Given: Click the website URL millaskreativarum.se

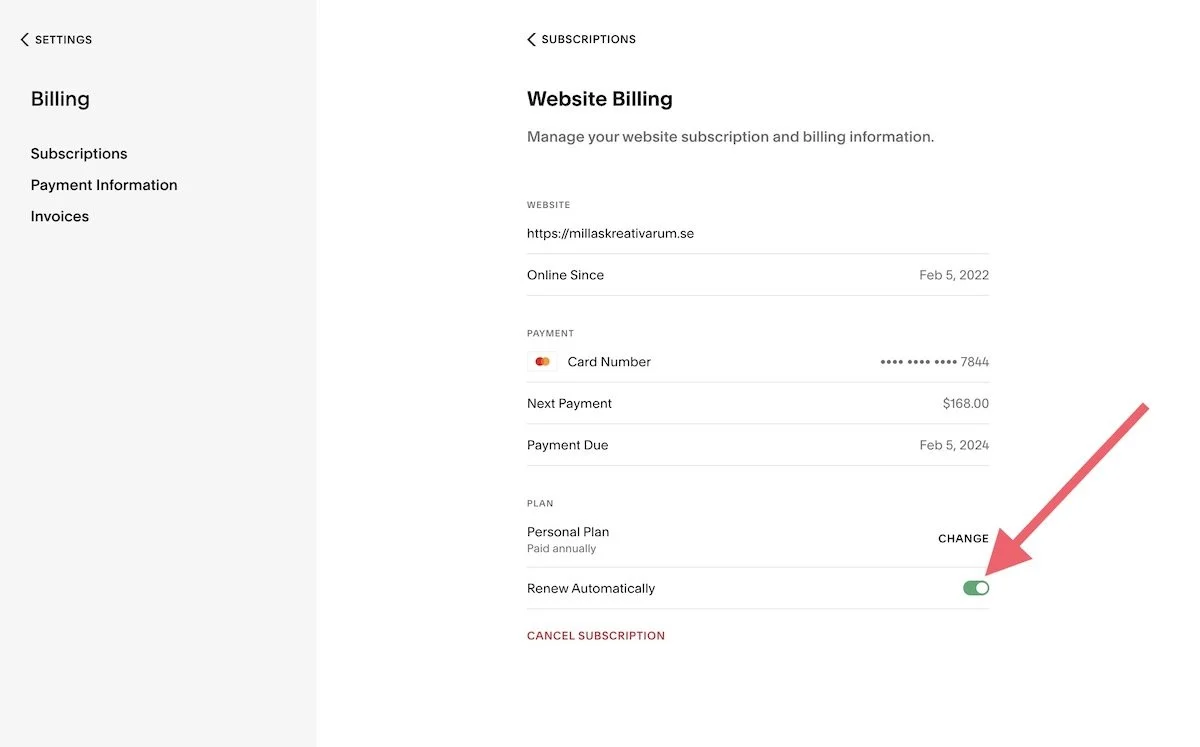Looking at the screenshot, I should [610, 232].
